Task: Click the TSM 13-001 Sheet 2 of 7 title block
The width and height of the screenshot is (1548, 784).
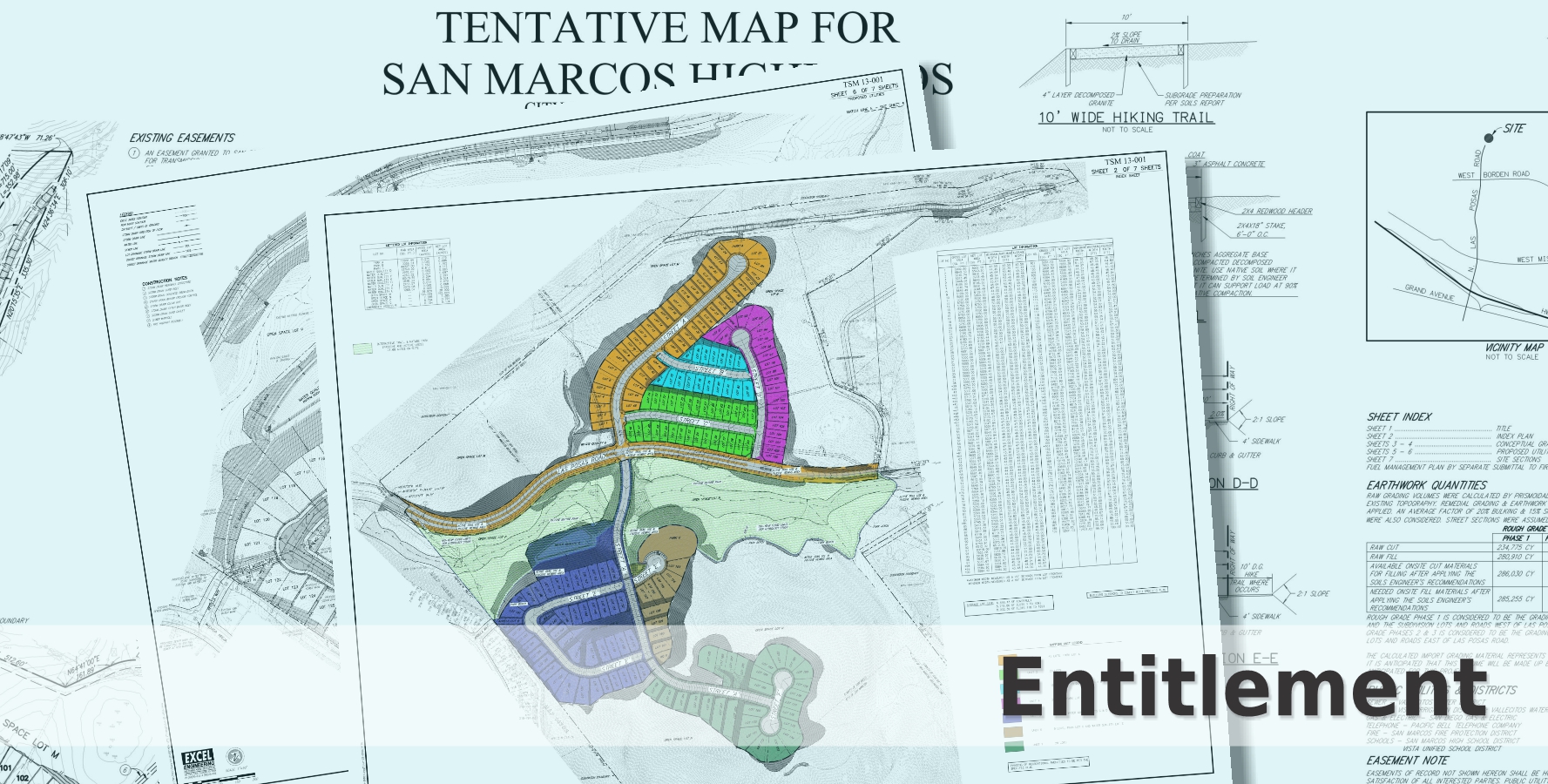Action: (1126, 167)
